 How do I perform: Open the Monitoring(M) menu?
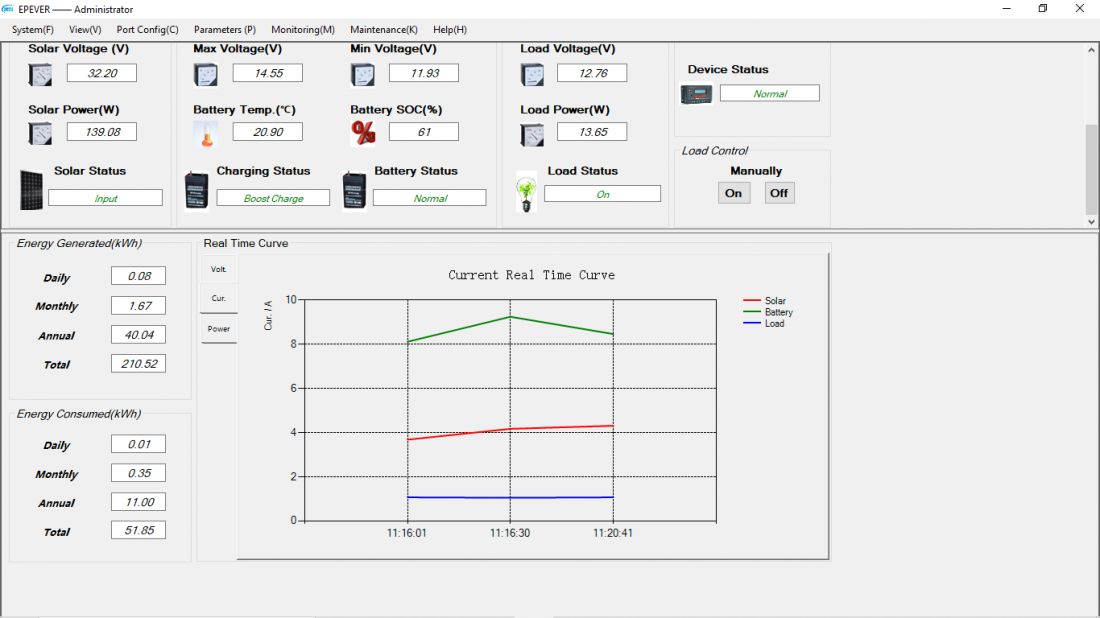click(303, 29)
